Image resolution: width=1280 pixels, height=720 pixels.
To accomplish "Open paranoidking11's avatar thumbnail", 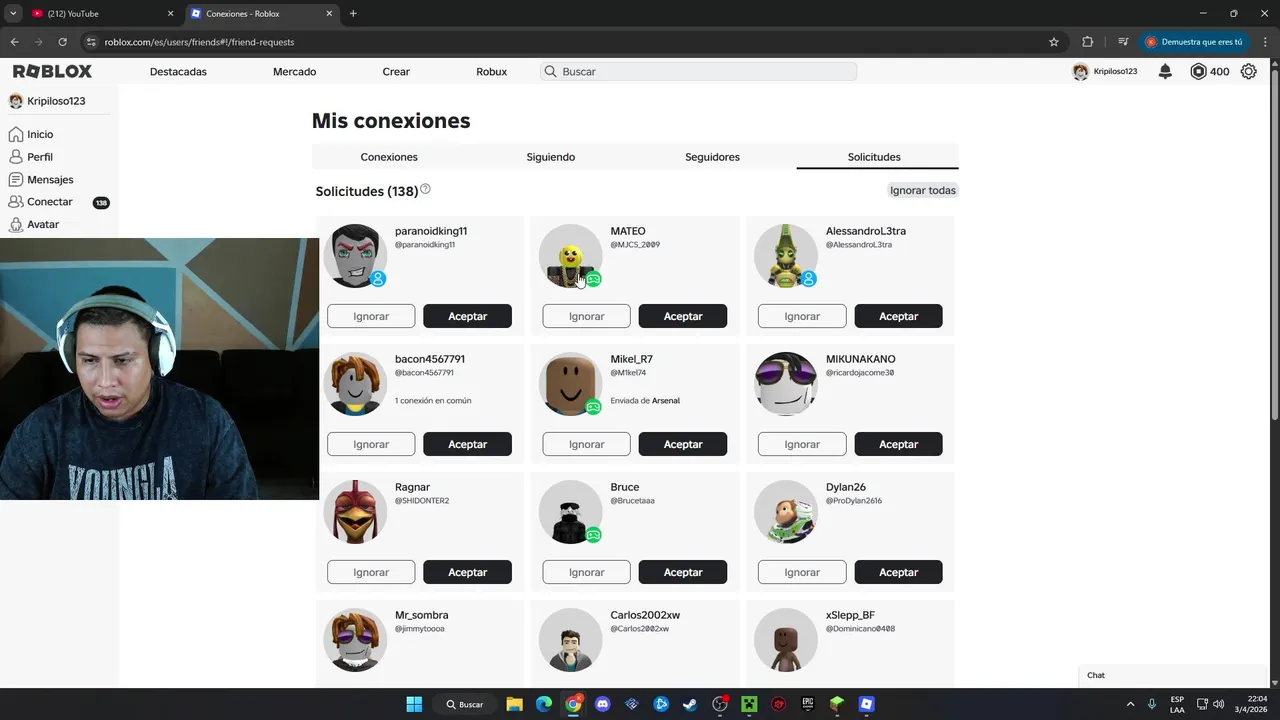I will click(355, 256).
